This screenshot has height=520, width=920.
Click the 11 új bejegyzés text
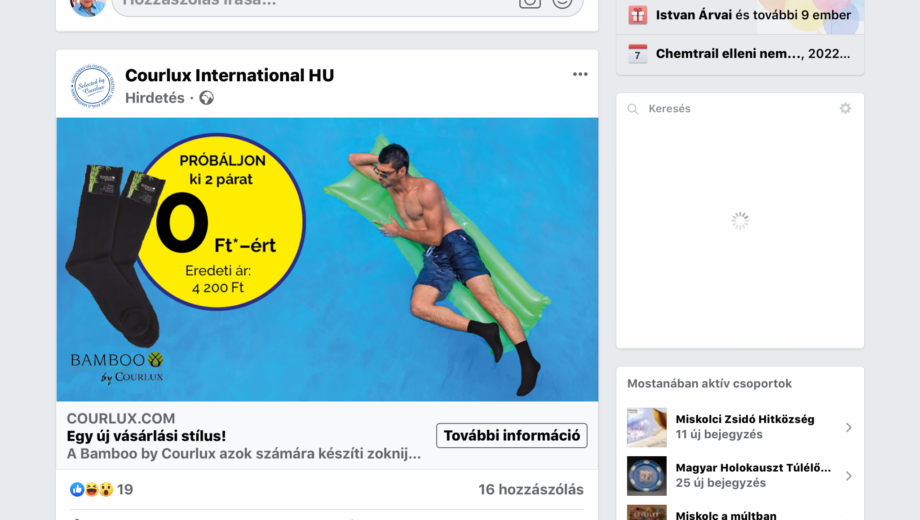(x=719, y=434)
